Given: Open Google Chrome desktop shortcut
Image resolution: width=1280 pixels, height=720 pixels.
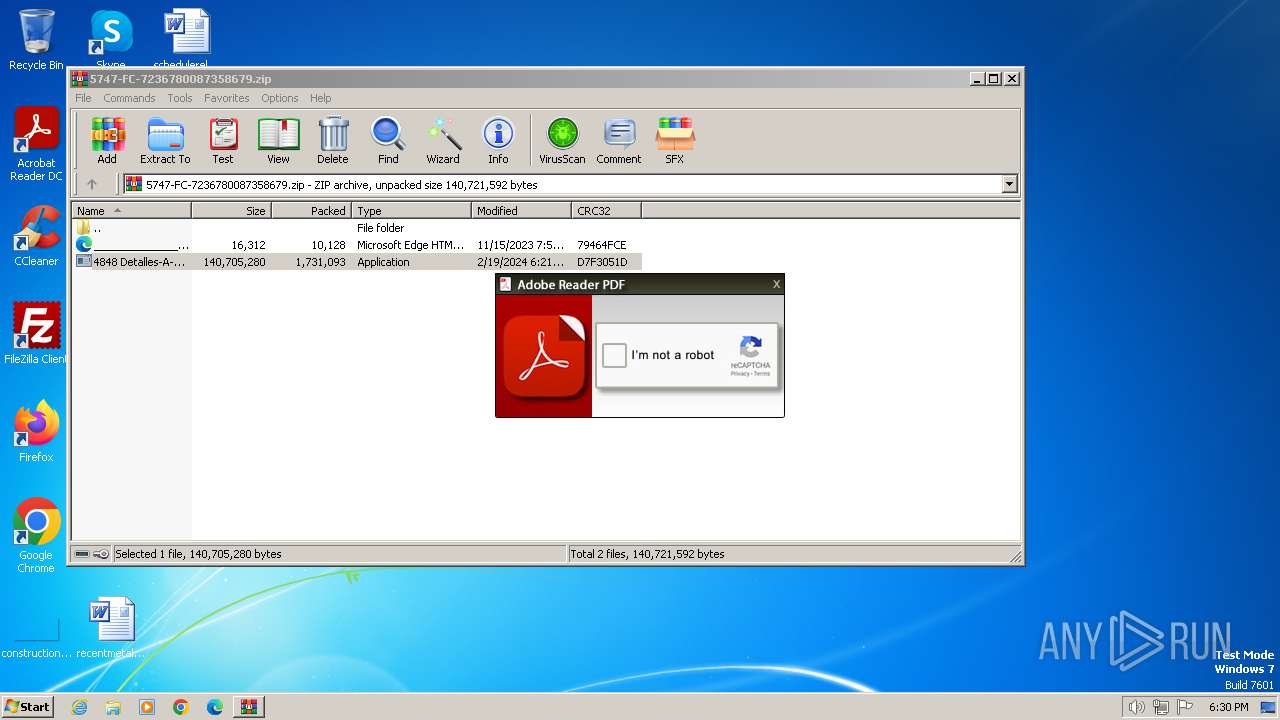Looking at the screenshot, I should 36,536.
